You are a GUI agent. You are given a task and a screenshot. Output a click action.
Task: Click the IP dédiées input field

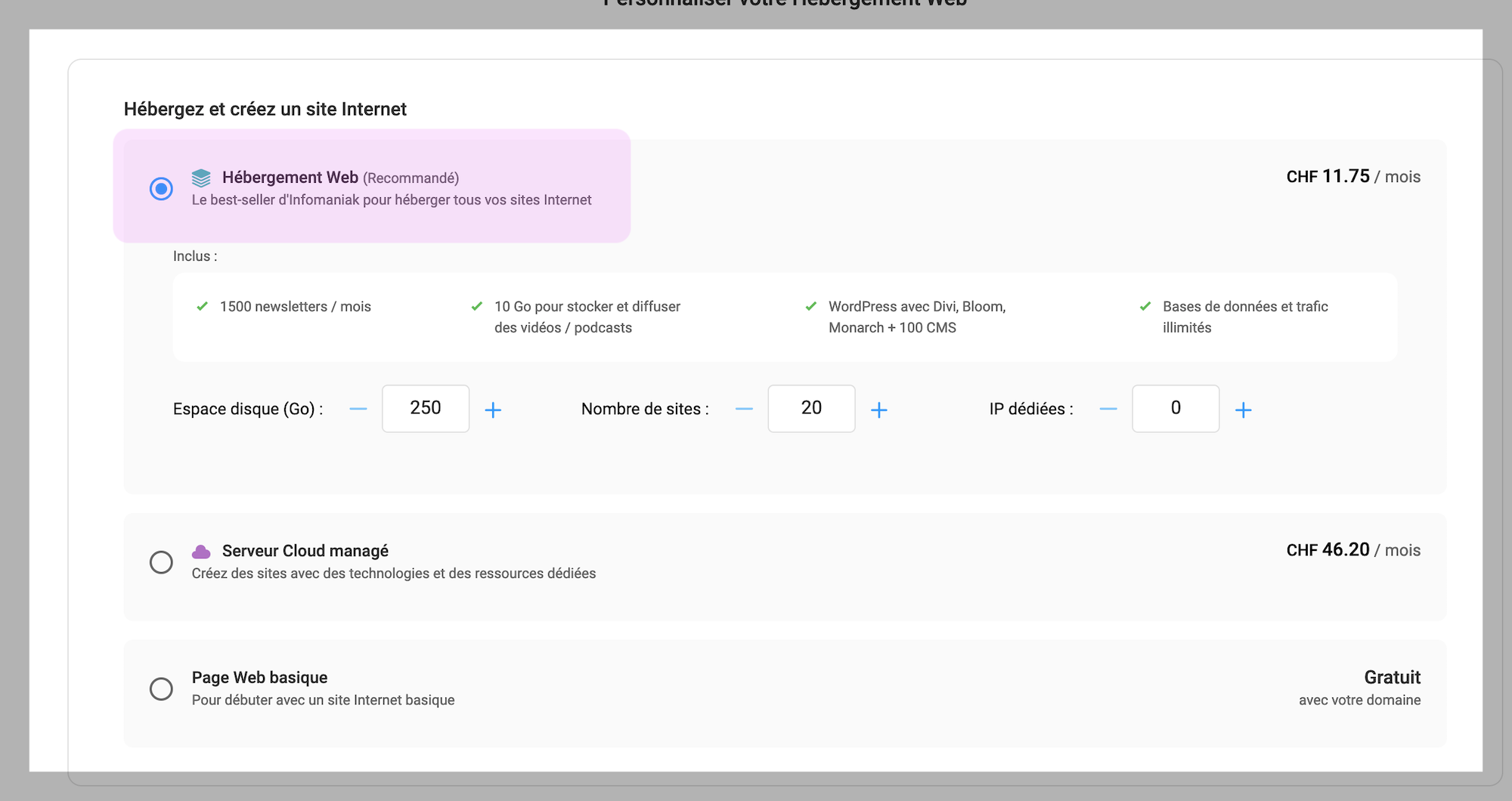pos(1176,409)
